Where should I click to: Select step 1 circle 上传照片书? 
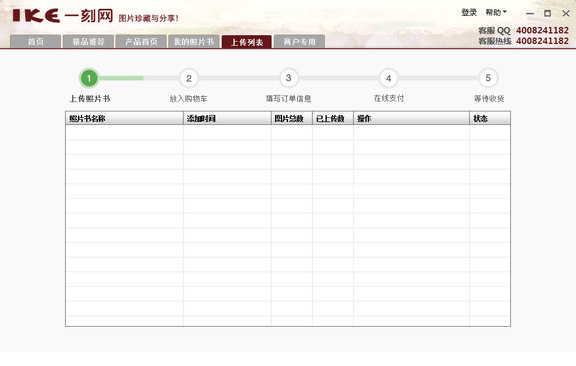(x=89, y=78)
